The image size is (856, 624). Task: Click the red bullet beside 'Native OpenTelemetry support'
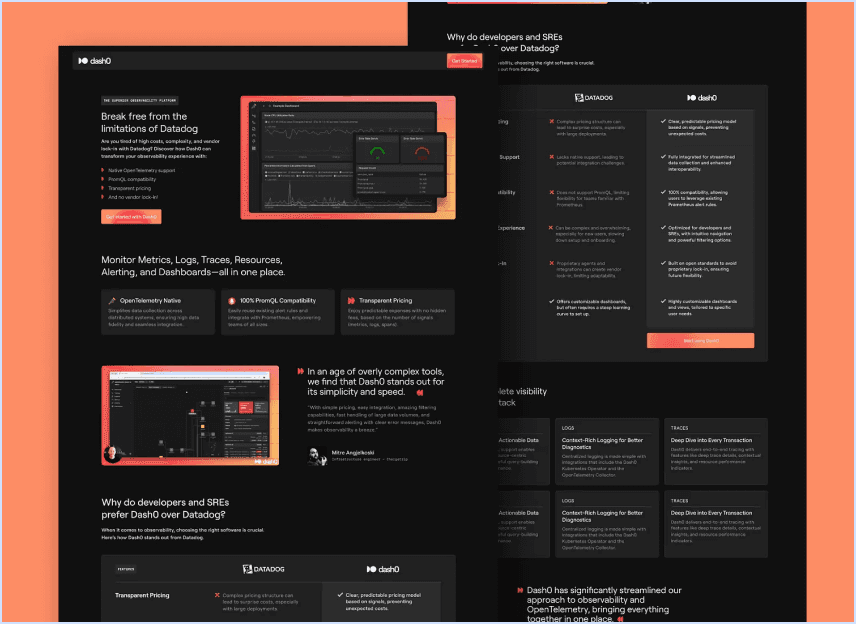103,170
